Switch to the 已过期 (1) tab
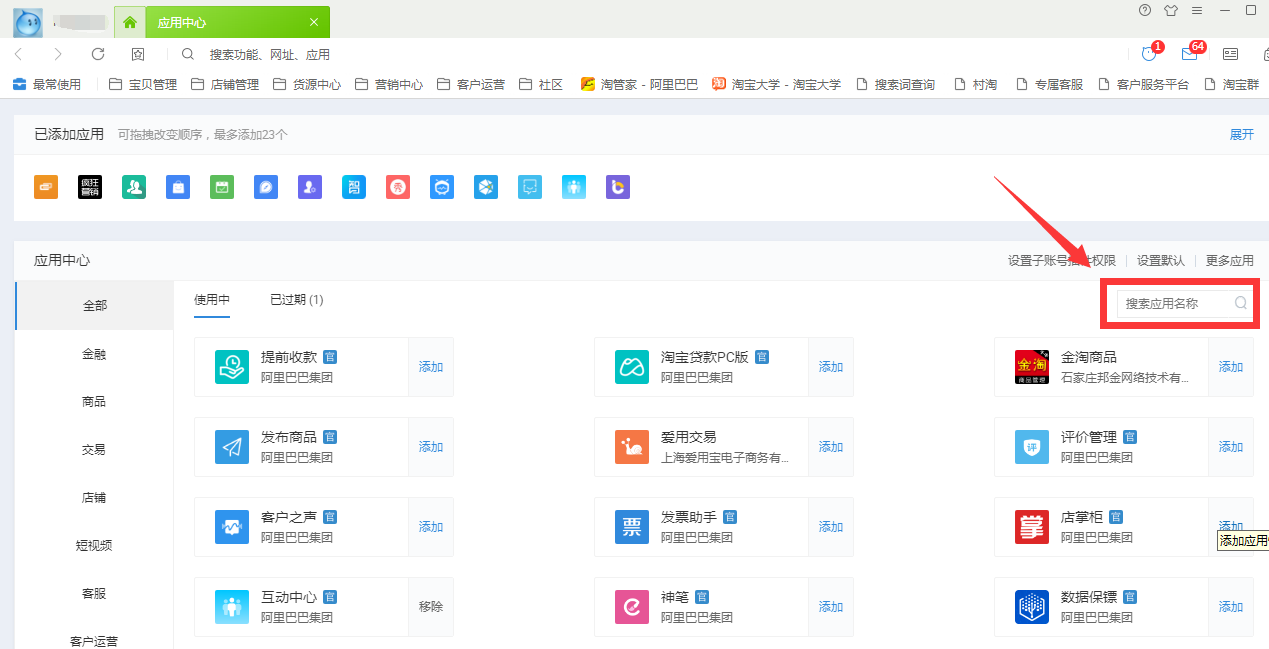The image size is (1269, 649). click(x=297, y=299)
